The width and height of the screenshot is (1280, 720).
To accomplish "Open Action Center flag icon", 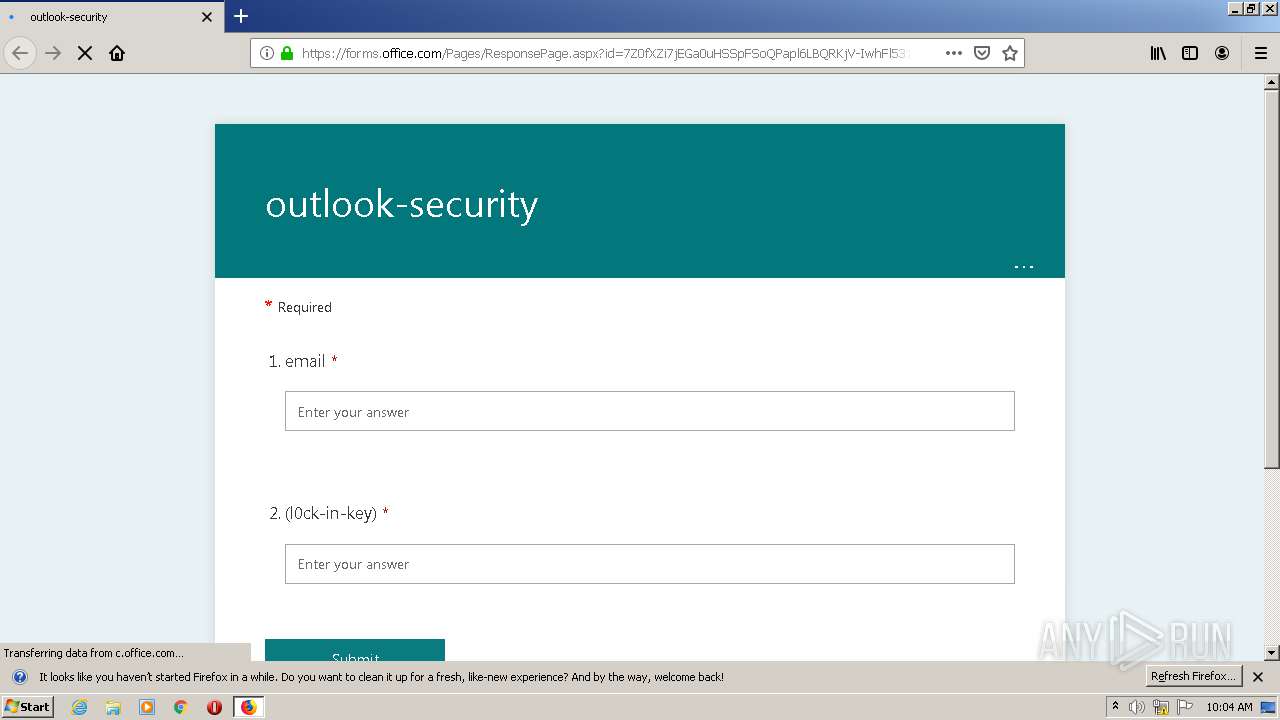I will [x=1185, y=707].
